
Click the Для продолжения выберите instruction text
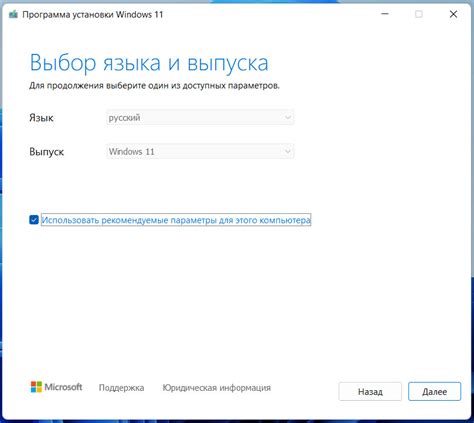154,86
